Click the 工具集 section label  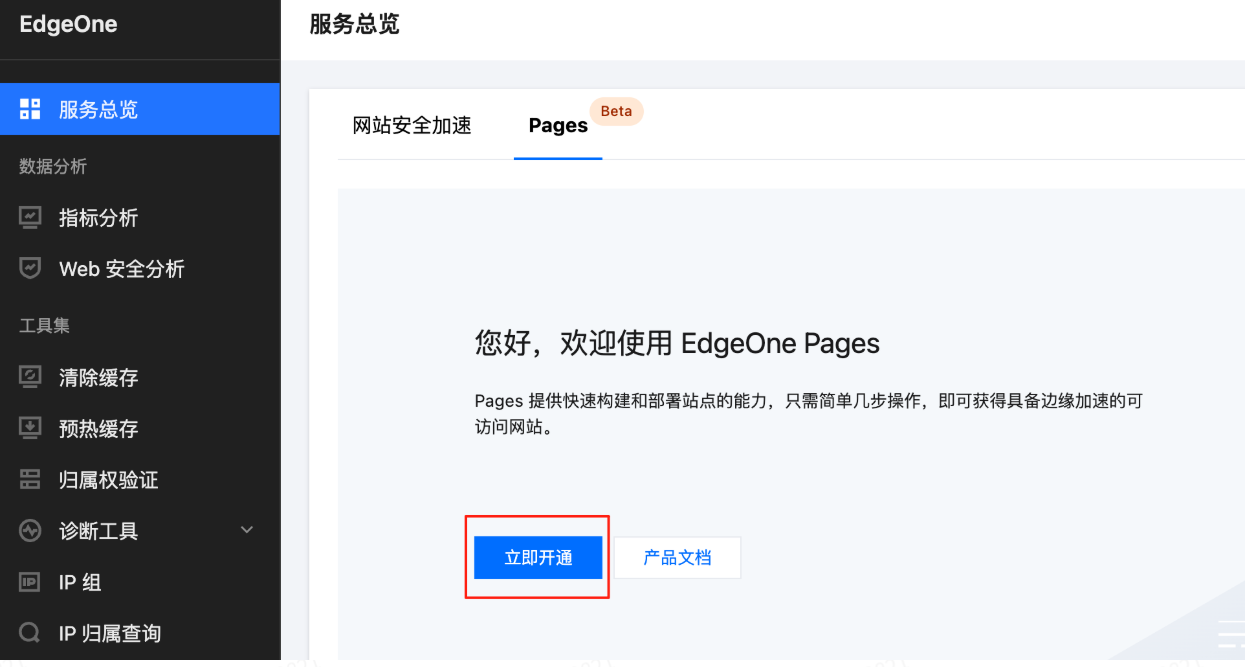[x=44, y=326]
